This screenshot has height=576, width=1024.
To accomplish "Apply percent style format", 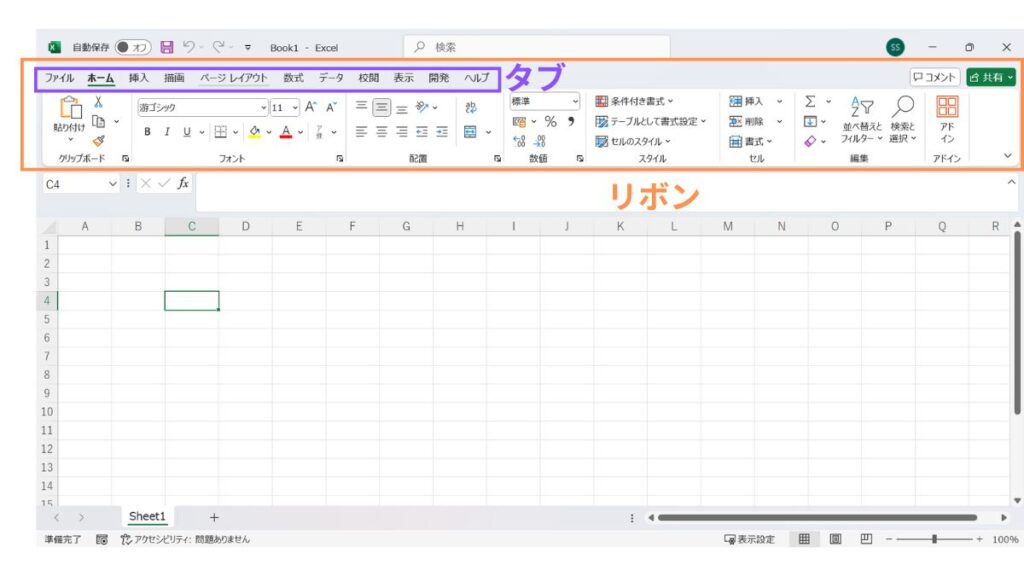I will click(x=551, y=121).
